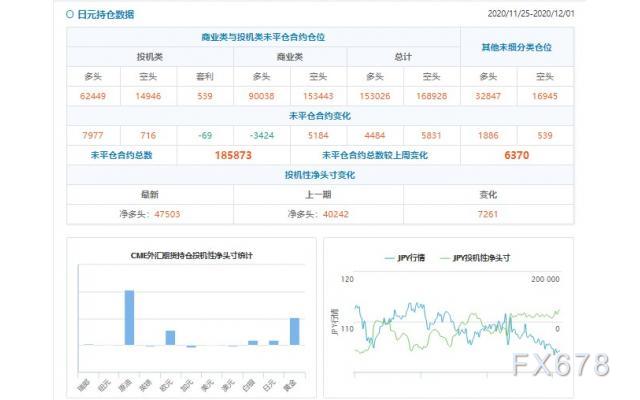
Task: Click the date range 2020/11/25-2020/12/01
Action: pos(531,13)
